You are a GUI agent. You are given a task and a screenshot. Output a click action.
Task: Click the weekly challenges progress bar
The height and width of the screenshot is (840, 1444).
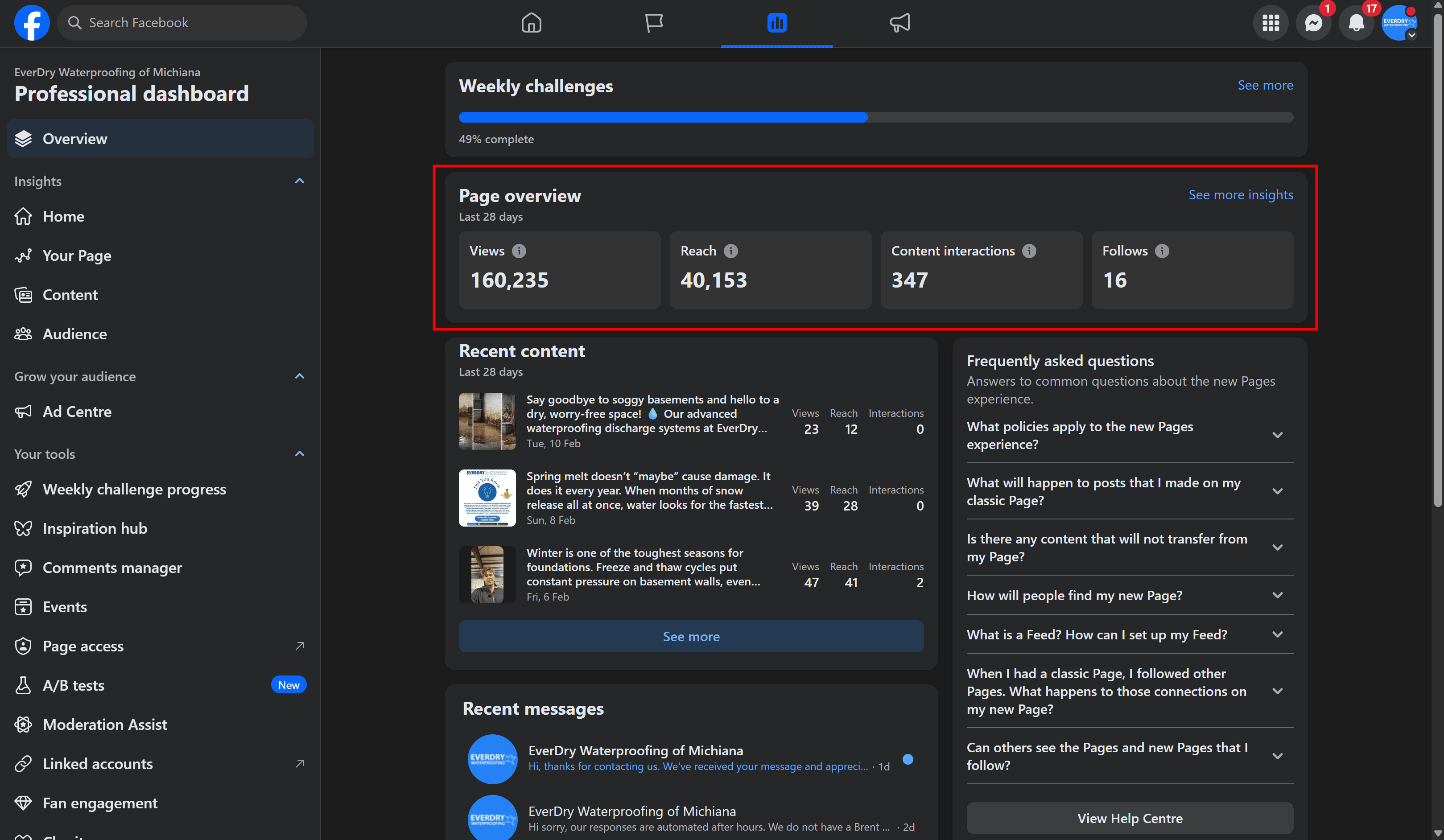[875, 117]
